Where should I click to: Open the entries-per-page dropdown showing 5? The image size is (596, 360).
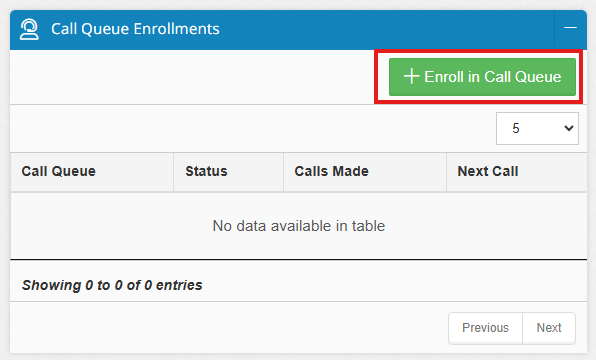pos(537,128)
